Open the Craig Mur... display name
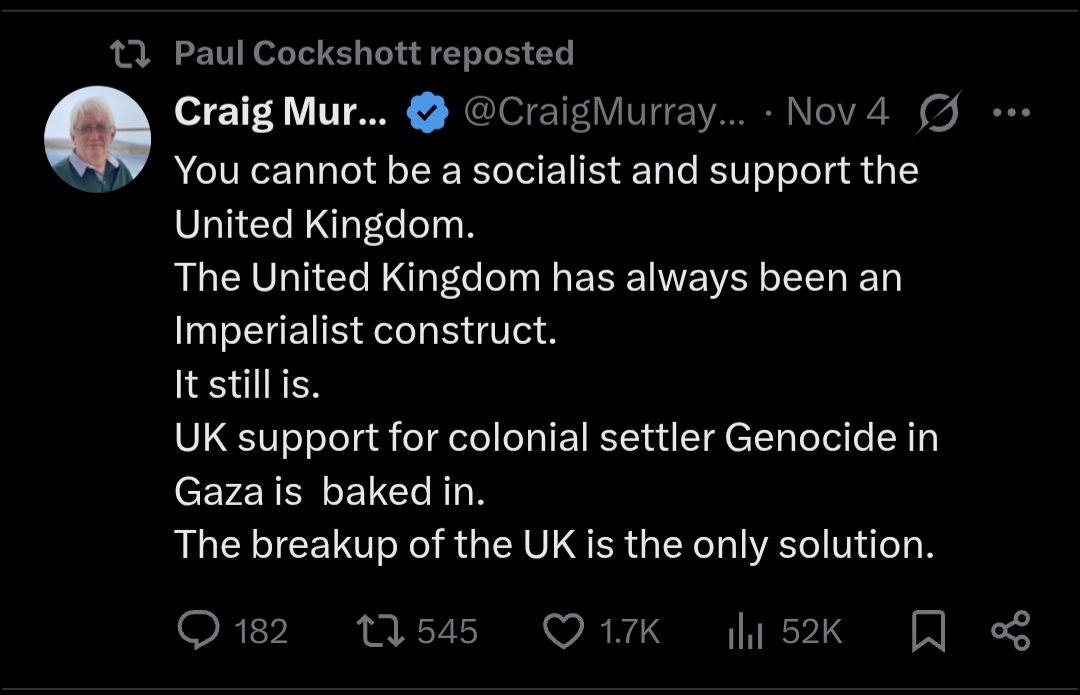This screenshot has height=695, width=1080. tap(280, 113)
